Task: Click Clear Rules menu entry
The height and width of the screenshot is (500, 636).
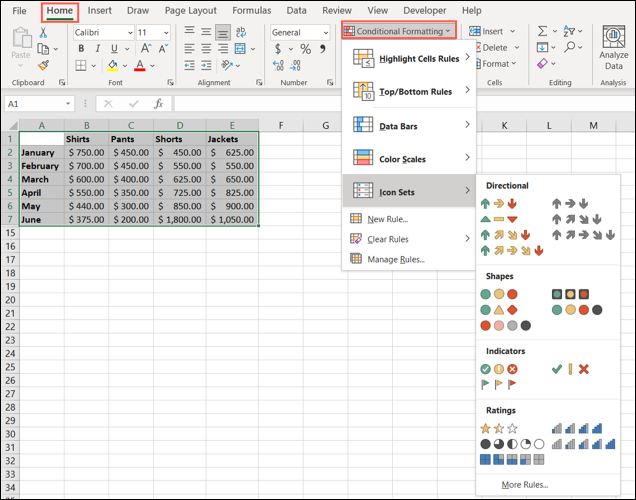Action: tap(409, 239)
